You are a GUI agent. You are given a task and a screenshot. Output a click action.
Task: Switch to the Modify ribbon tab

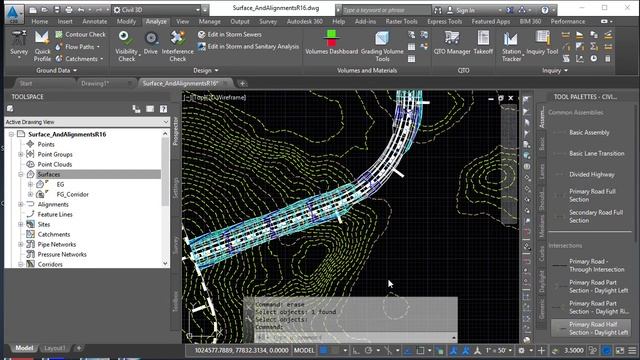tap(126, 22)
